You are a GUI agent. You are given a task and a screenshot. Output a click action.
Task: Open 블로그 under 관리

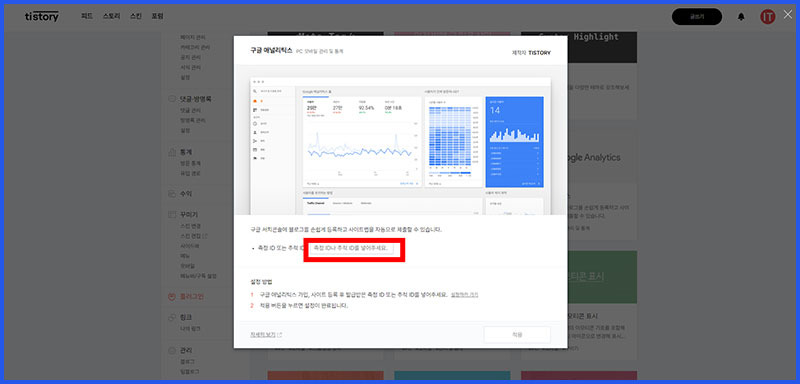pyautogui.click(x=187, y=362)
